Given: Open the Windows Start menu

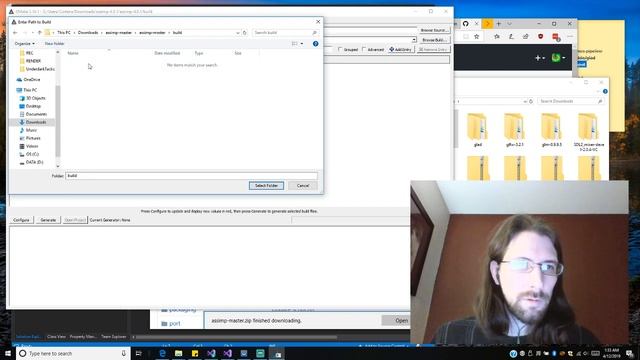Looking at the screenshot, I should pyautogui.click(x=8, y=353).
